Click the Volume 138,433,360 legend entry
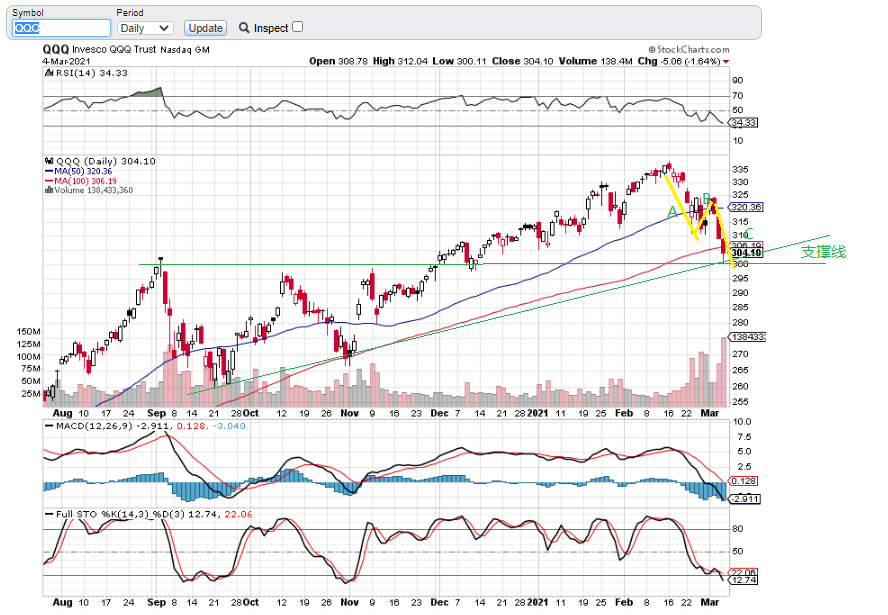Viewport: 888px width, 615px height. 89,190
